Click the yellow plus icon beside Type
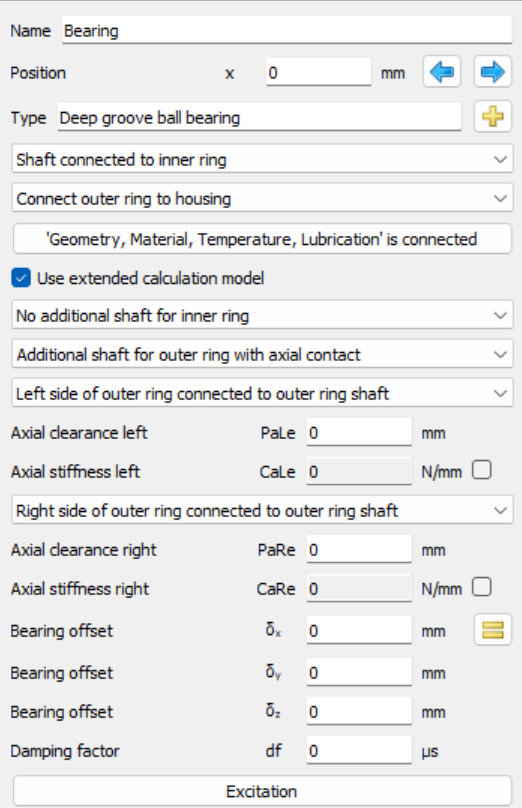 click(x=493, y=116)
